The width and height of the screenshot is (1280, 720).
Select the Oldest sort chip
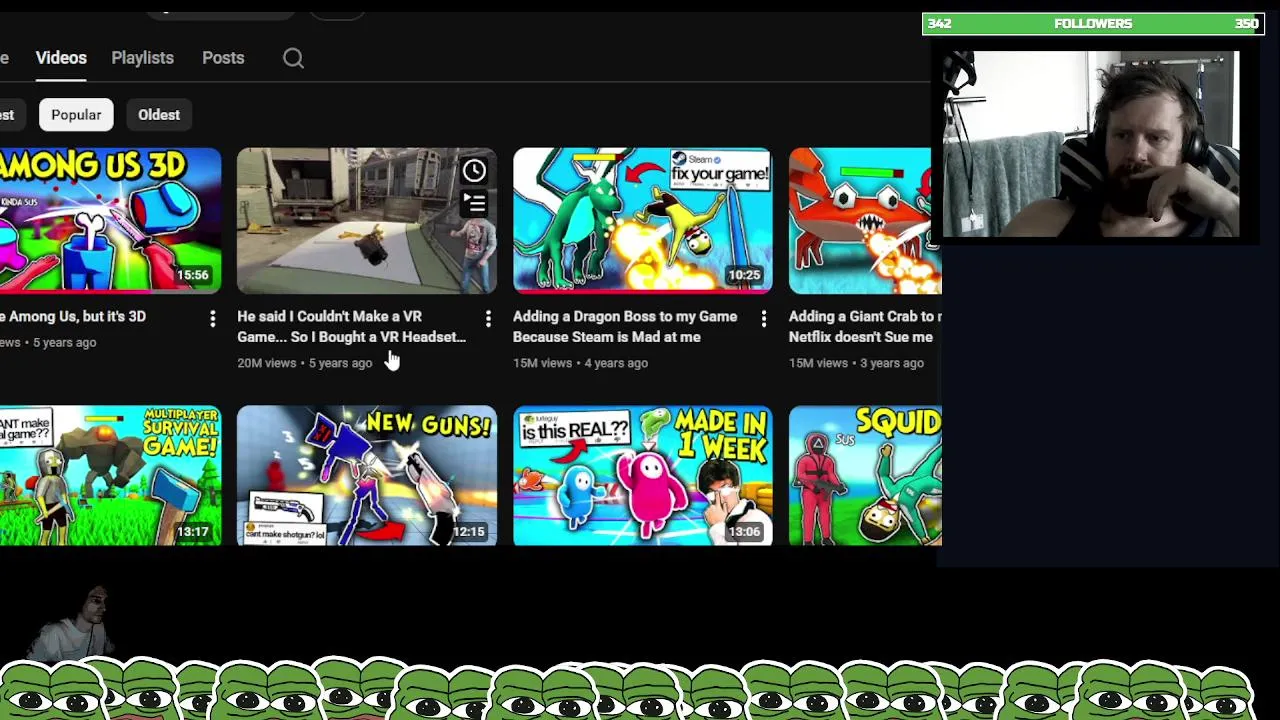coord(159,115)
